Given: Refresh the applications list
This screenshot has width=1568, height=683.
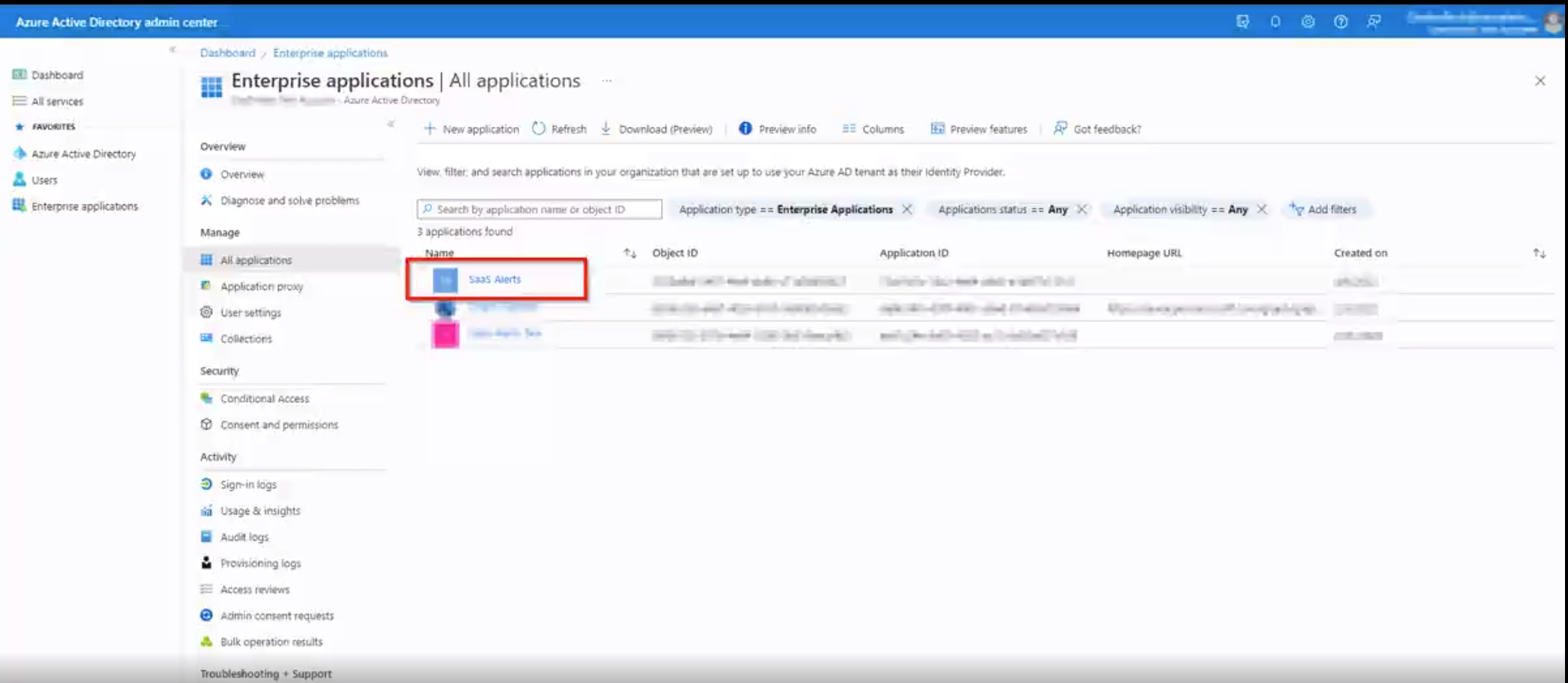Looking at the screenshot, I should point(560,129).
